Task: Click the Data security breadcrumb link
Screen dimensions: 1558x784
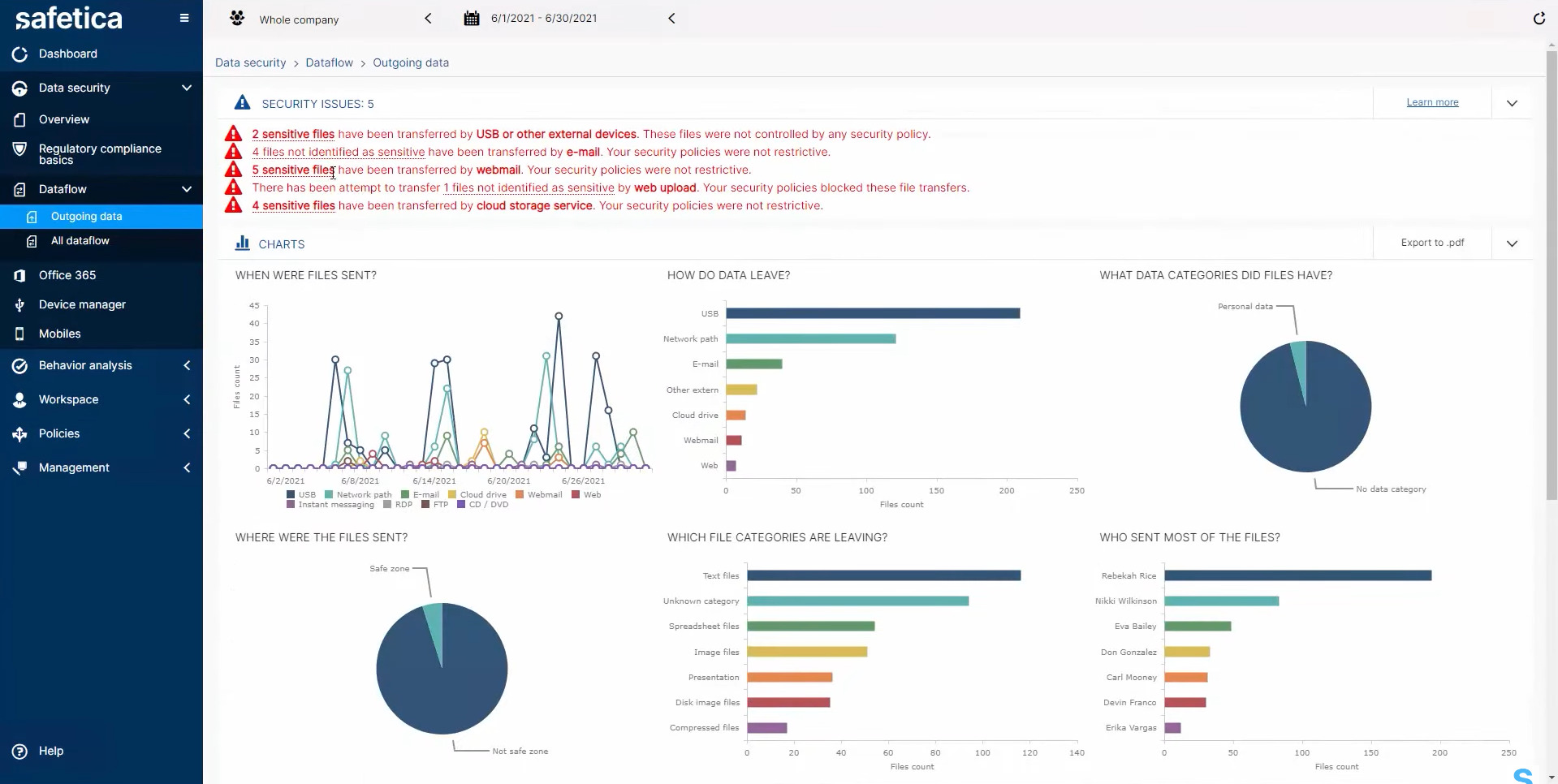Action: point(250,62)
